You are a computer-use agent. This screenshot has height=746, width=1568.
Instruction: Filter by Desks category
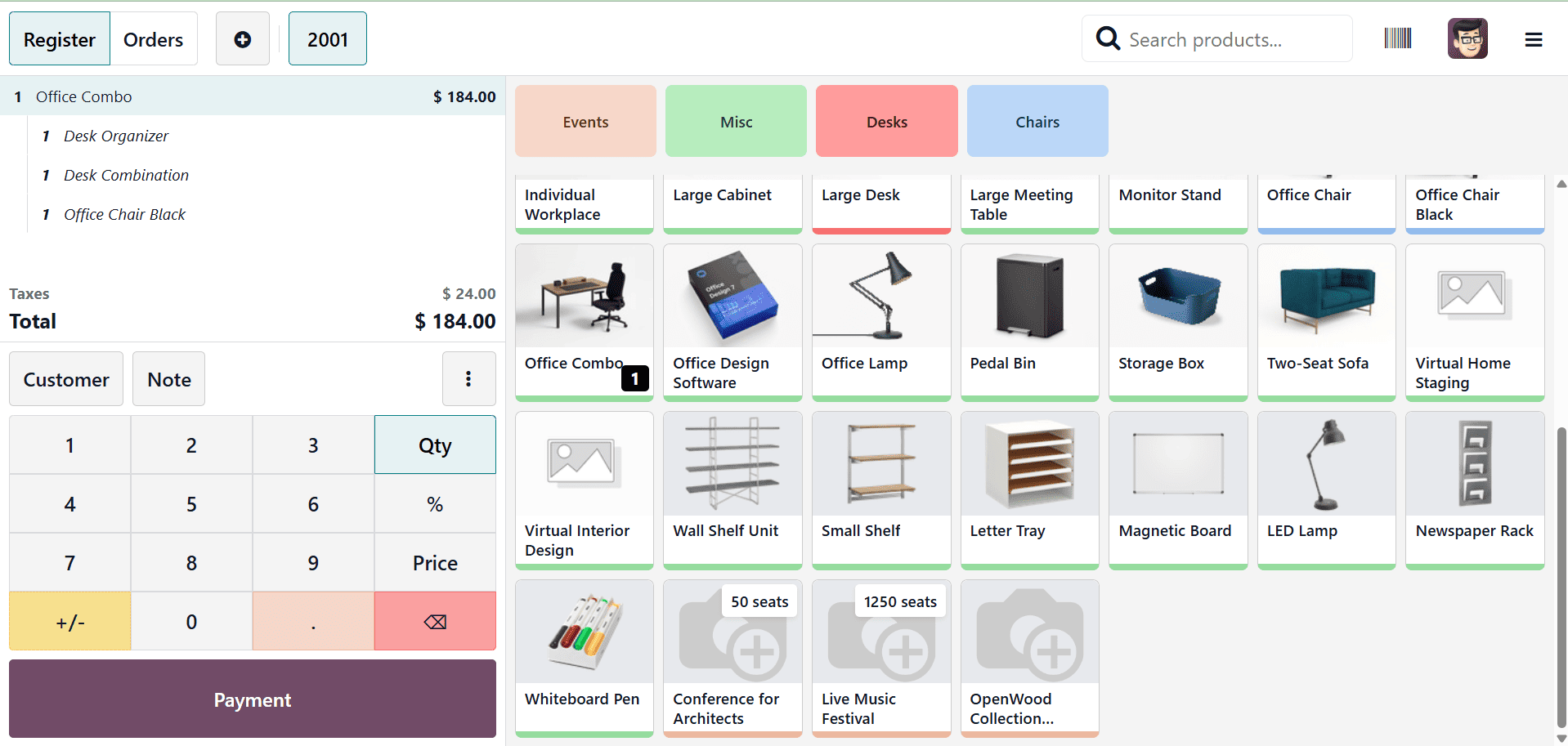887,121
